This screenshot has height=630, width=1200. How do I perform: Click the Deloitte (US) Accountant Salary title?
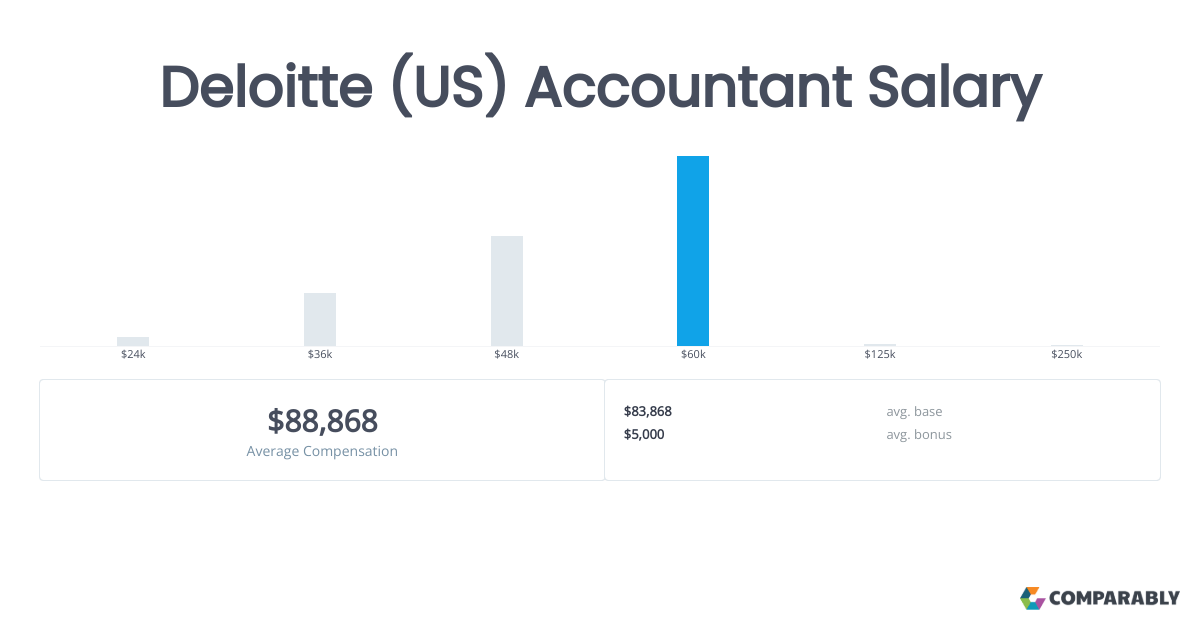[600, 87]
